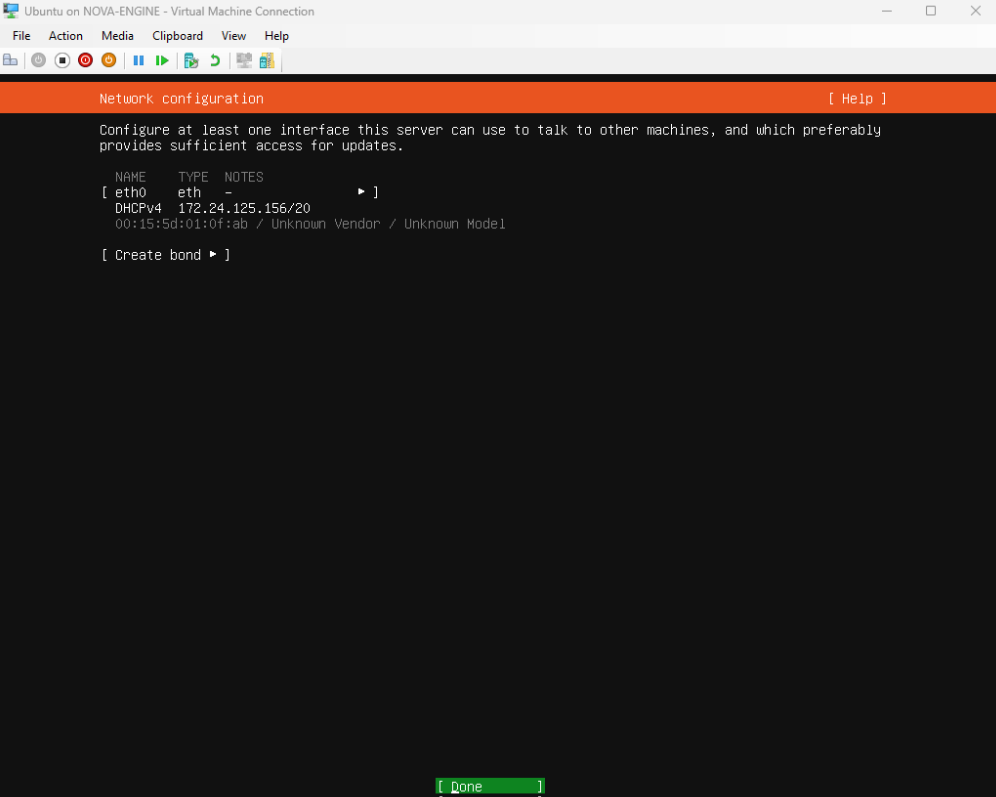996x797 pixels.
Task: Open the Clipboard menu
Action: [x=177, y=36]
